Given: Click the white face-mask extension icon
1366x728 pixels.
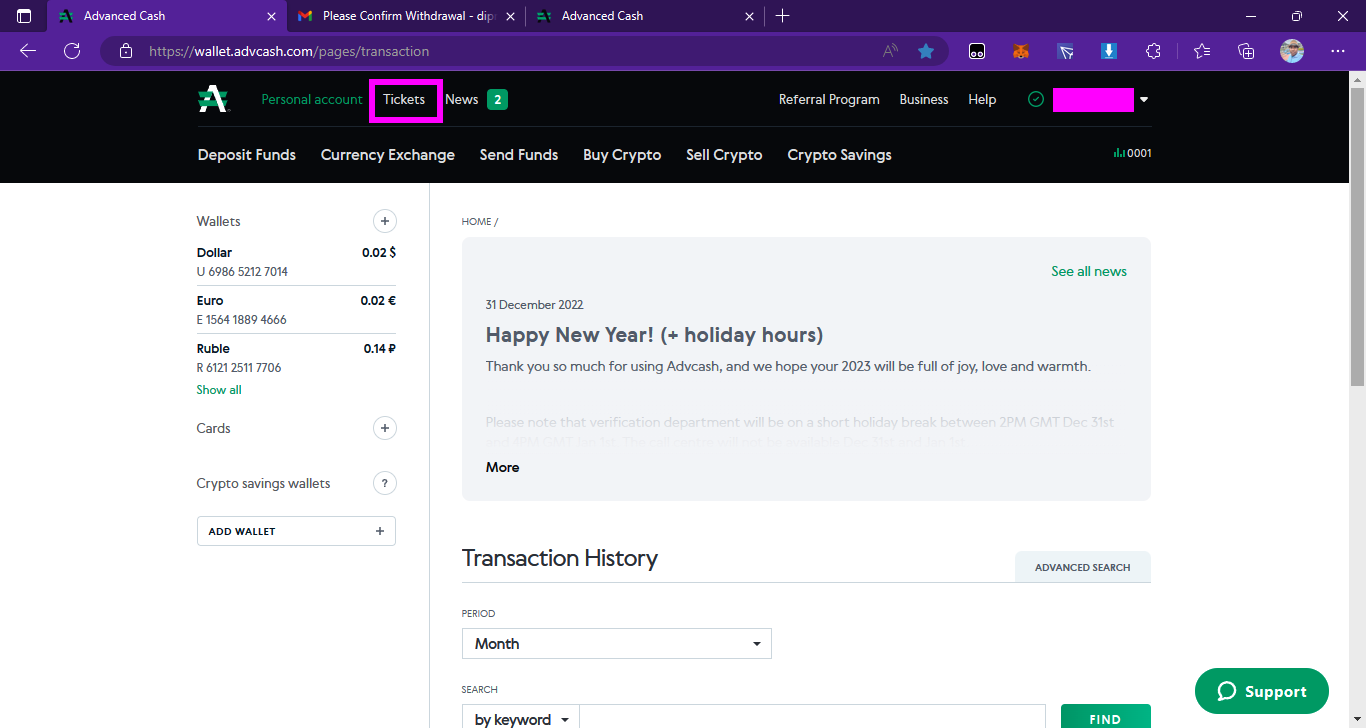Looking at the screenshot, I should [x=977, y=51].
